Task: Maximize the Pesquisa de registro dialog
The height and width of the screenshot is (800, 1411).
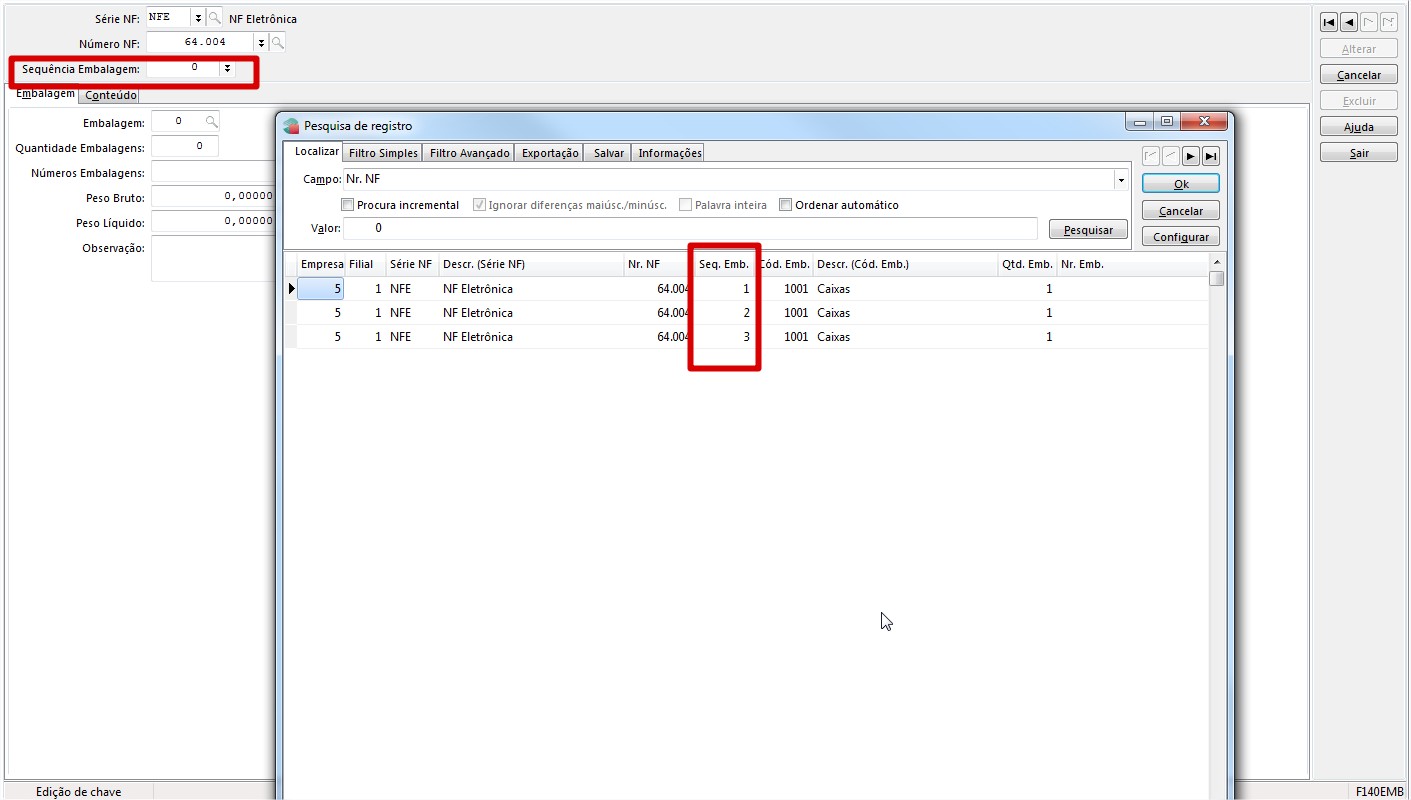Action: click(x=1167, y=121)
